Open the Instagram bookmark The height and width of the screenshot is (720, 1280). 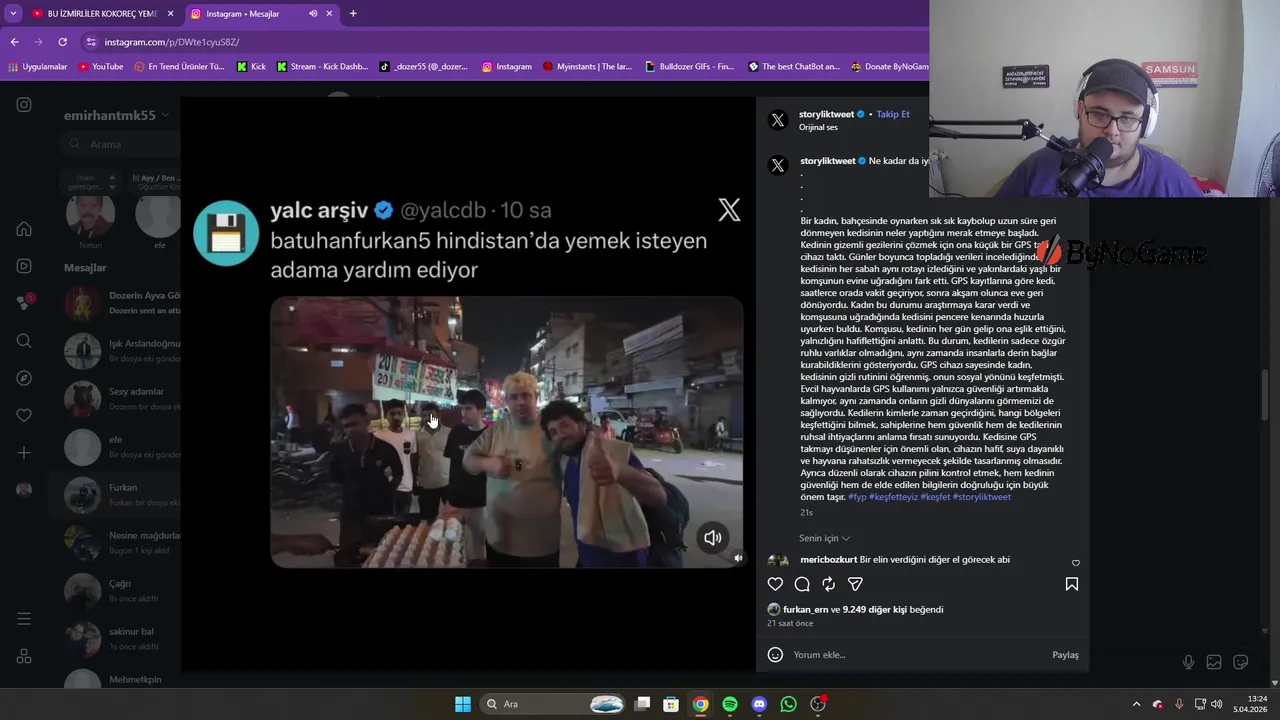pos(506,67)
